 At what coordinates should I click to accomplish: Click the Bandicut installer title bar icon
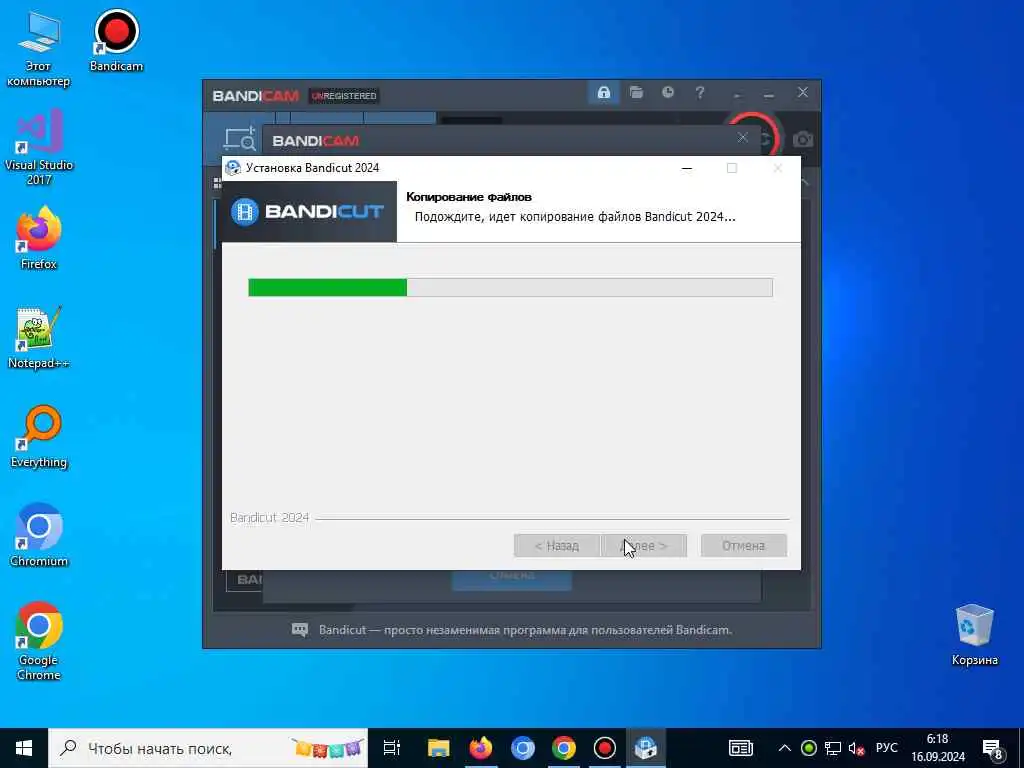(x=232, y=168)
